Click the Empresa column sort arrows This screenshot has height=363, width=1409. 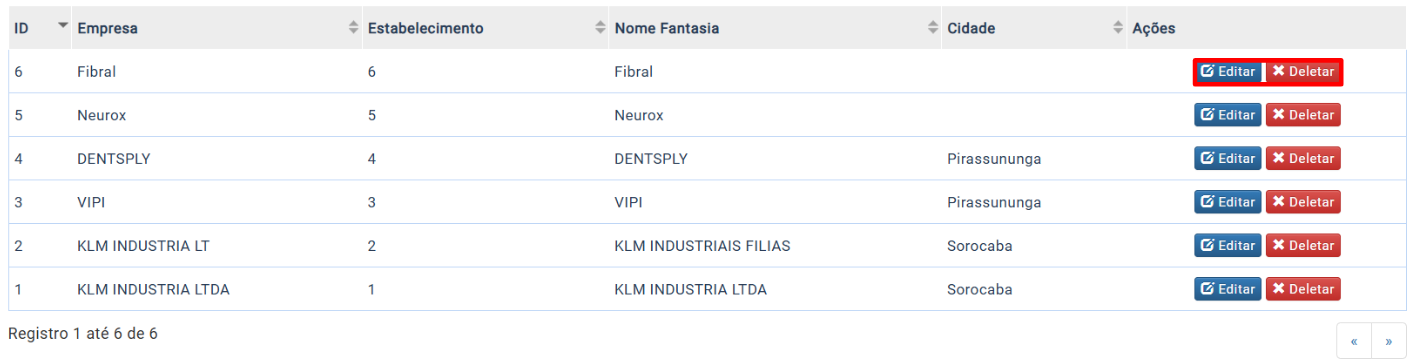pos(353,28)
